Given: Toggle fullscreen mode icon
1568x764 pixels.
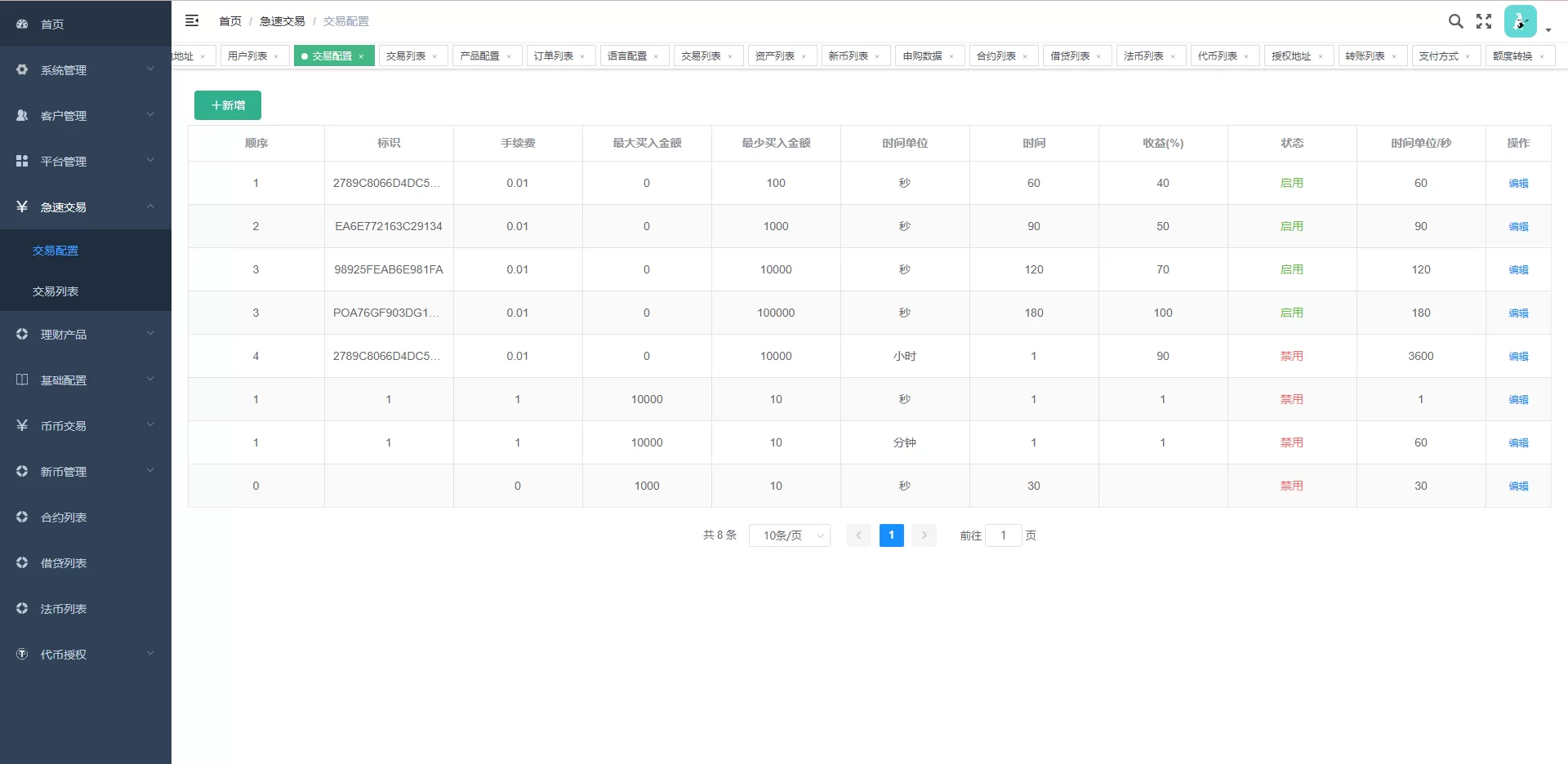Looking at the screenshot, I should coord(1484,21).
